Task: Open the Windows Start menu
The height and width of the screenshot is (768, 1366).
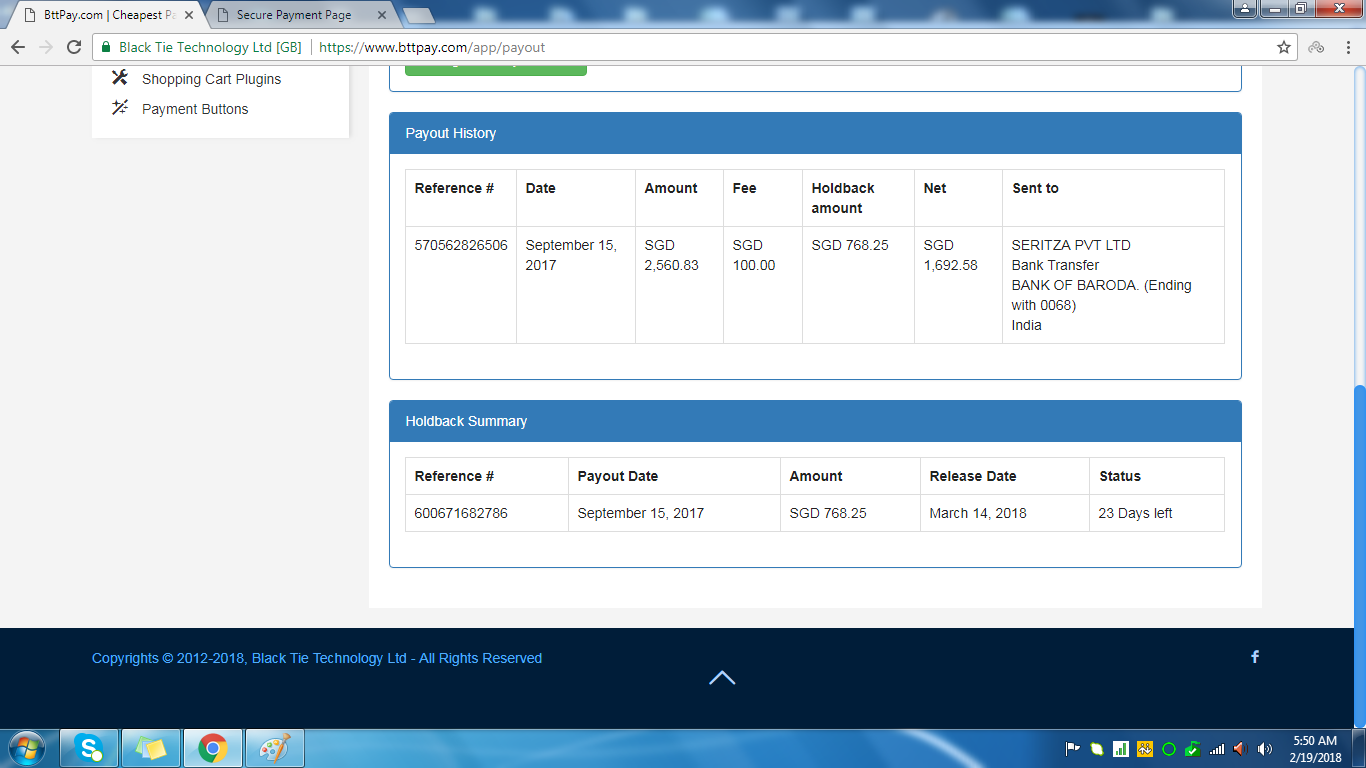Action: point(26,748)
